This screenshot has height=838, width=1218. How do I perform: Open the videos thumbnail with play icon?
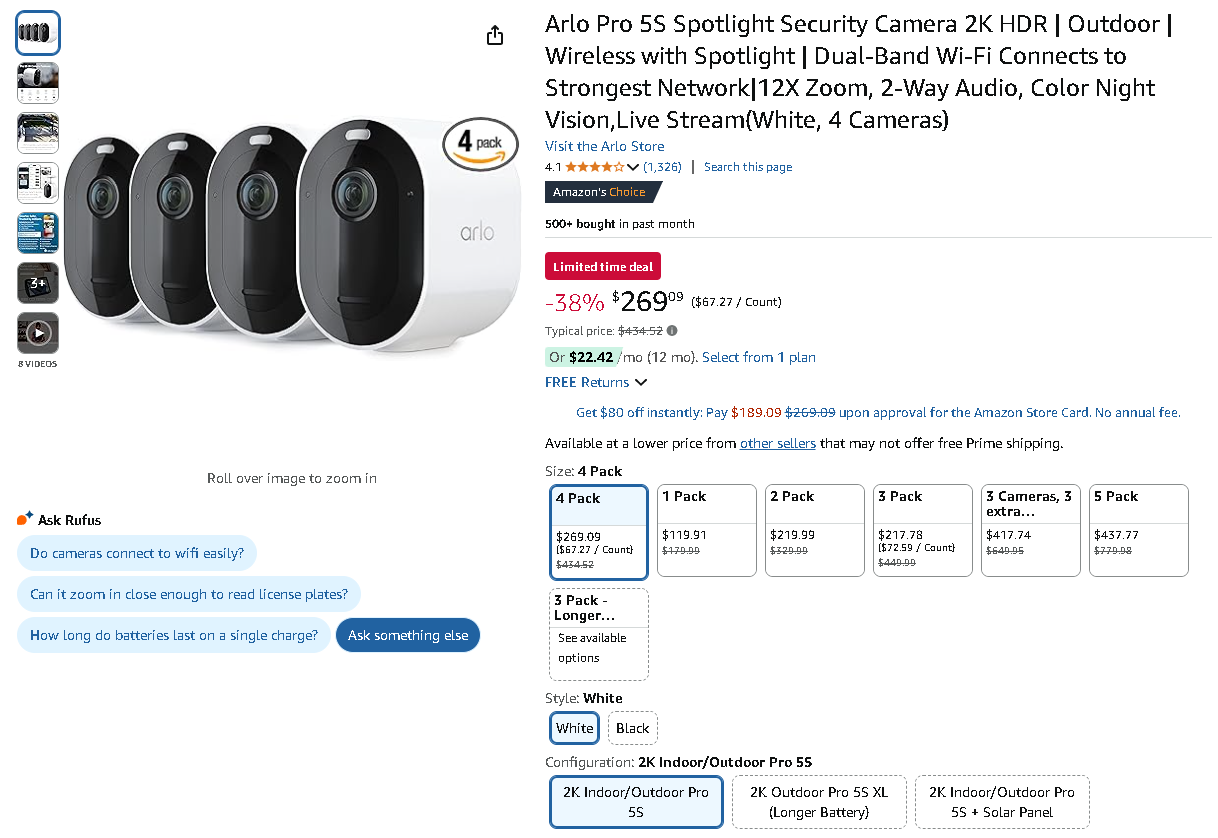click(x=38, y=333)
